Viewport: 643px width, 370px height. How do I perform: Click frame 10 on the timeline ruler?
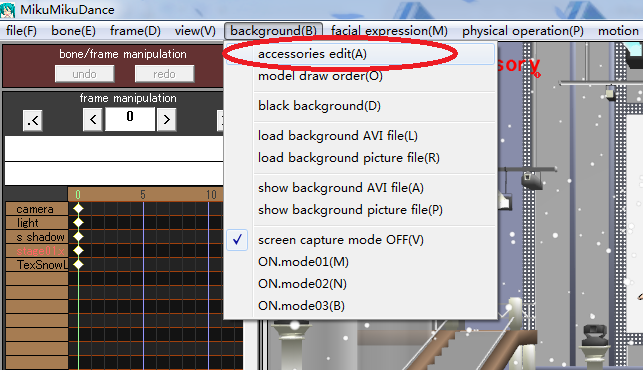click(211, 194)
